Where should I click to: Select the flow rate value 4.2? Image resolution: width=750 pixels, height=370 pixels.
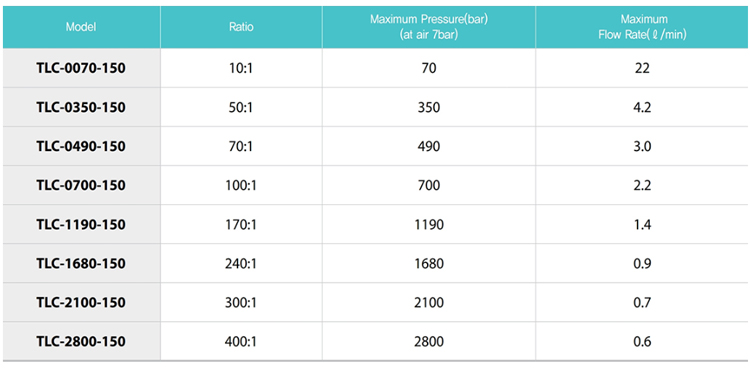(x=642, y=108)
